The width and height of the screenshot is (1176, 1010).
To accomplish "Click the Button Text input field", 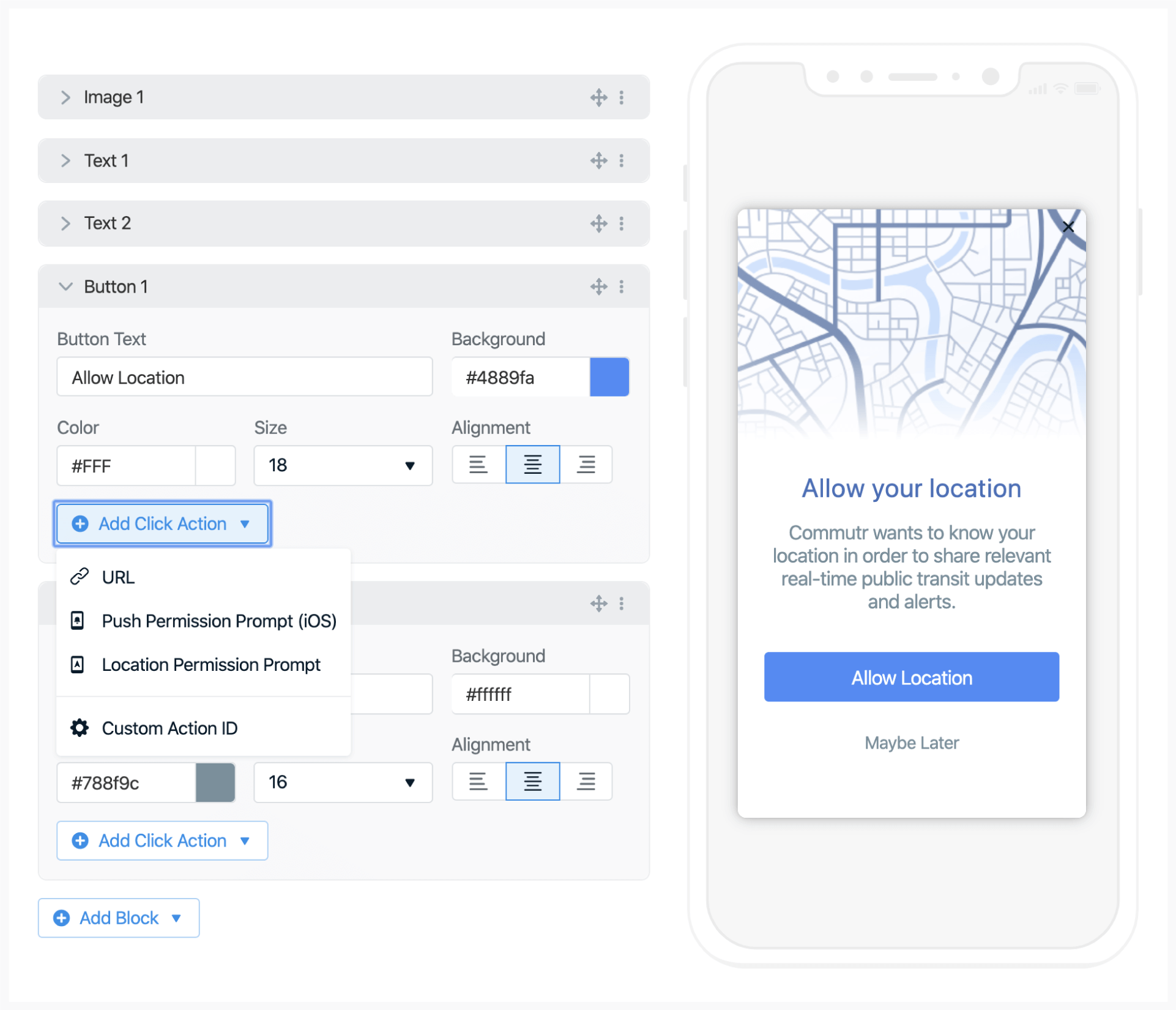I will (x=244, y=377).
